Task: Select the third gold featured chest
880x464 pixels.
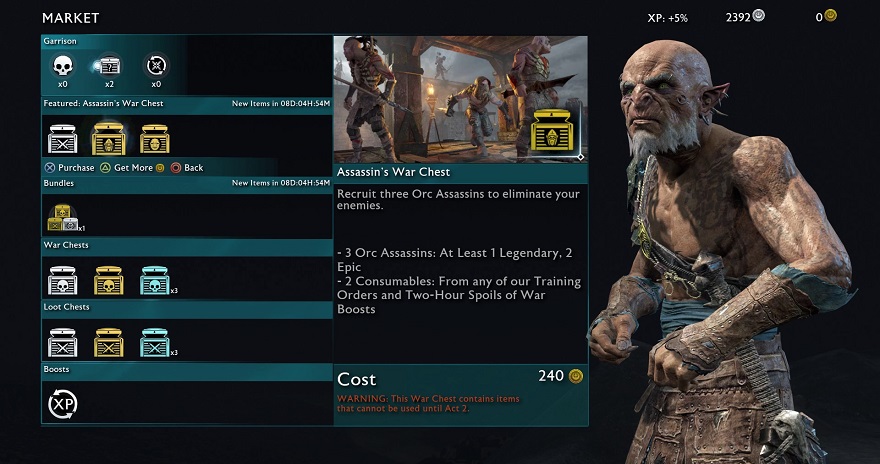Action: coord(154,139)
